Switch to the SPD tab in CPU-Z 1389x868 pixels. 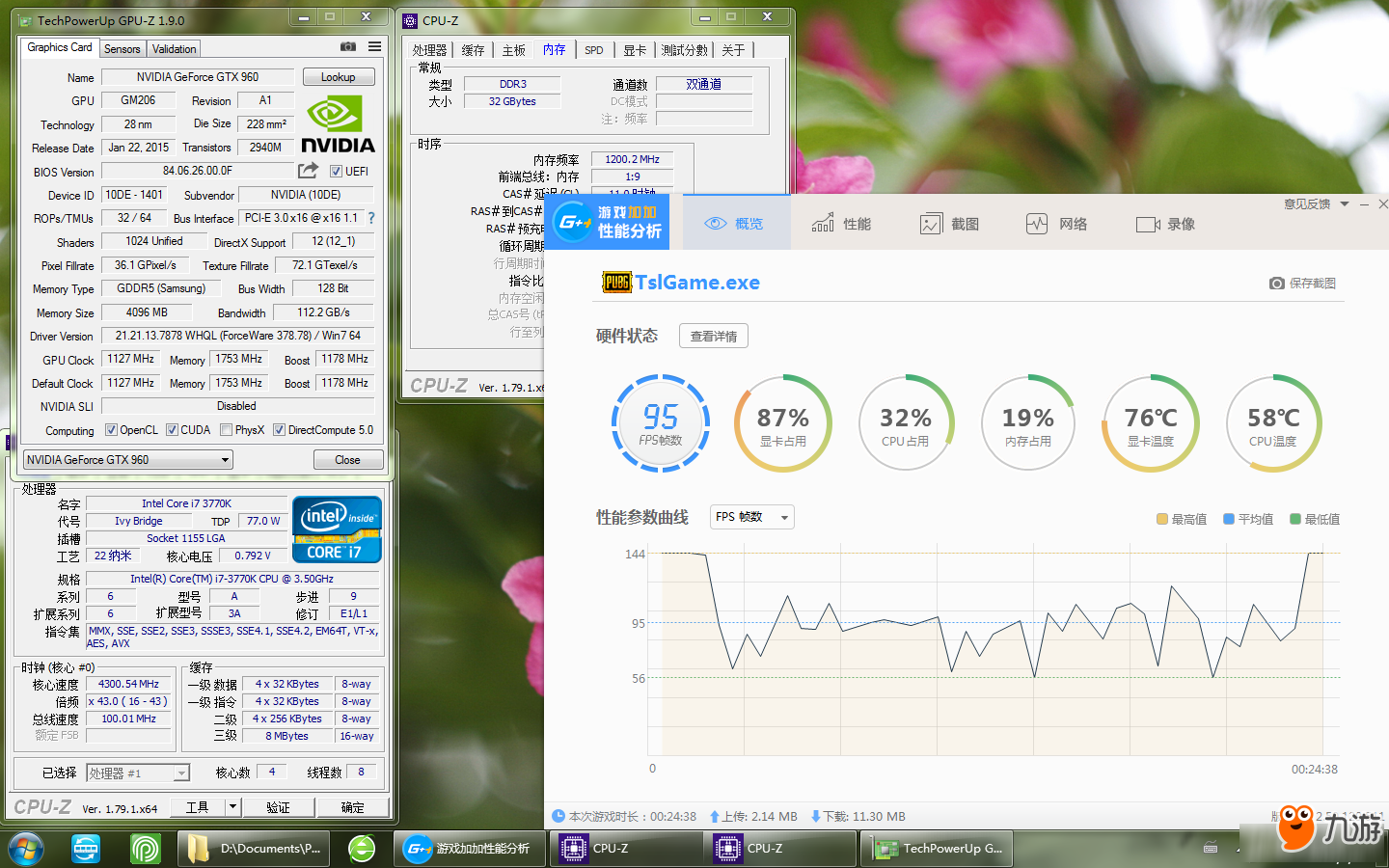[594, 50]
